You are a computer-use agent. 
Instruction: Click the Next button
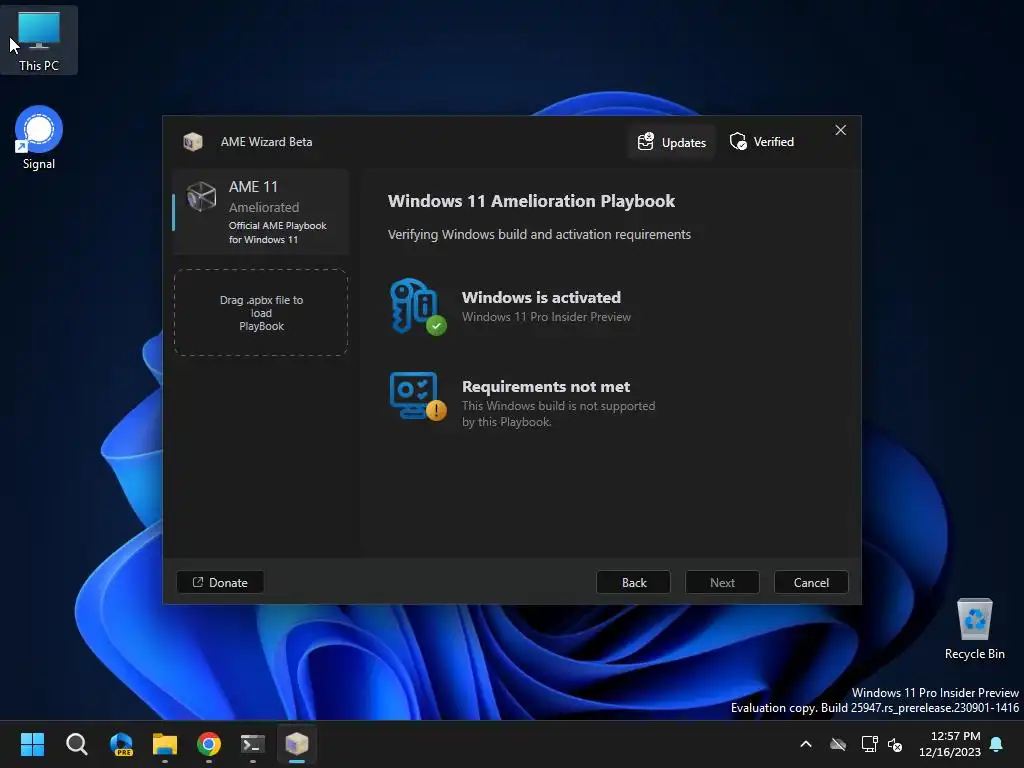[x=722, y=582]
